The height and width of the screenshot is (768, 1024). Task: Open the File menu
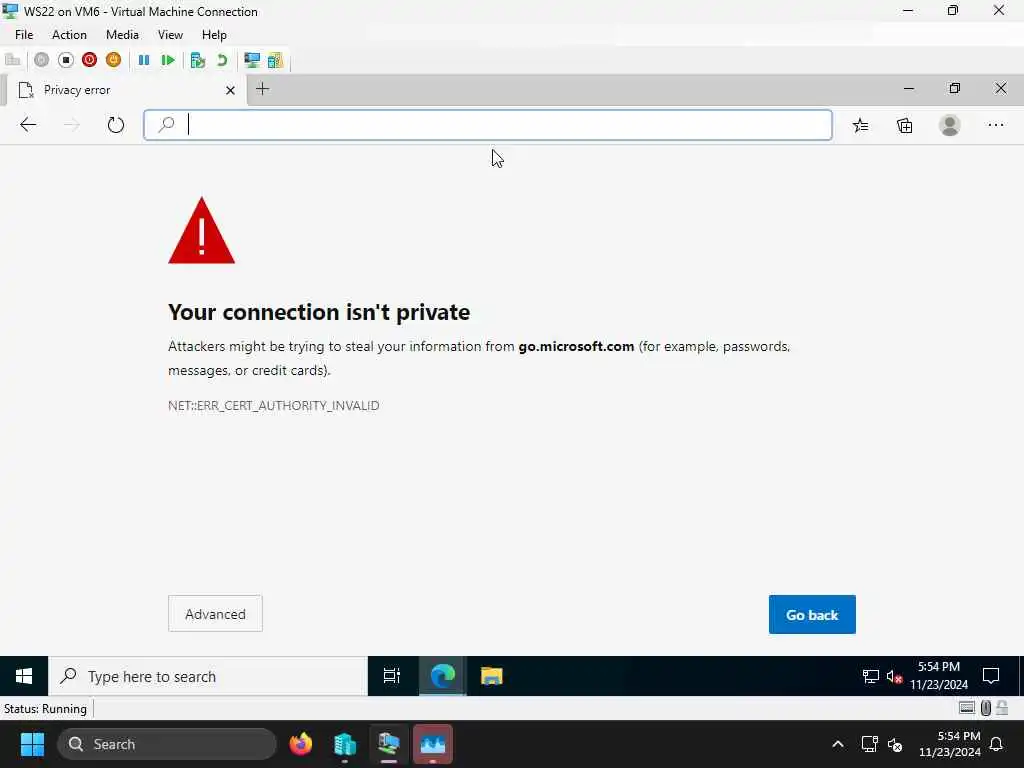[24, 35]
